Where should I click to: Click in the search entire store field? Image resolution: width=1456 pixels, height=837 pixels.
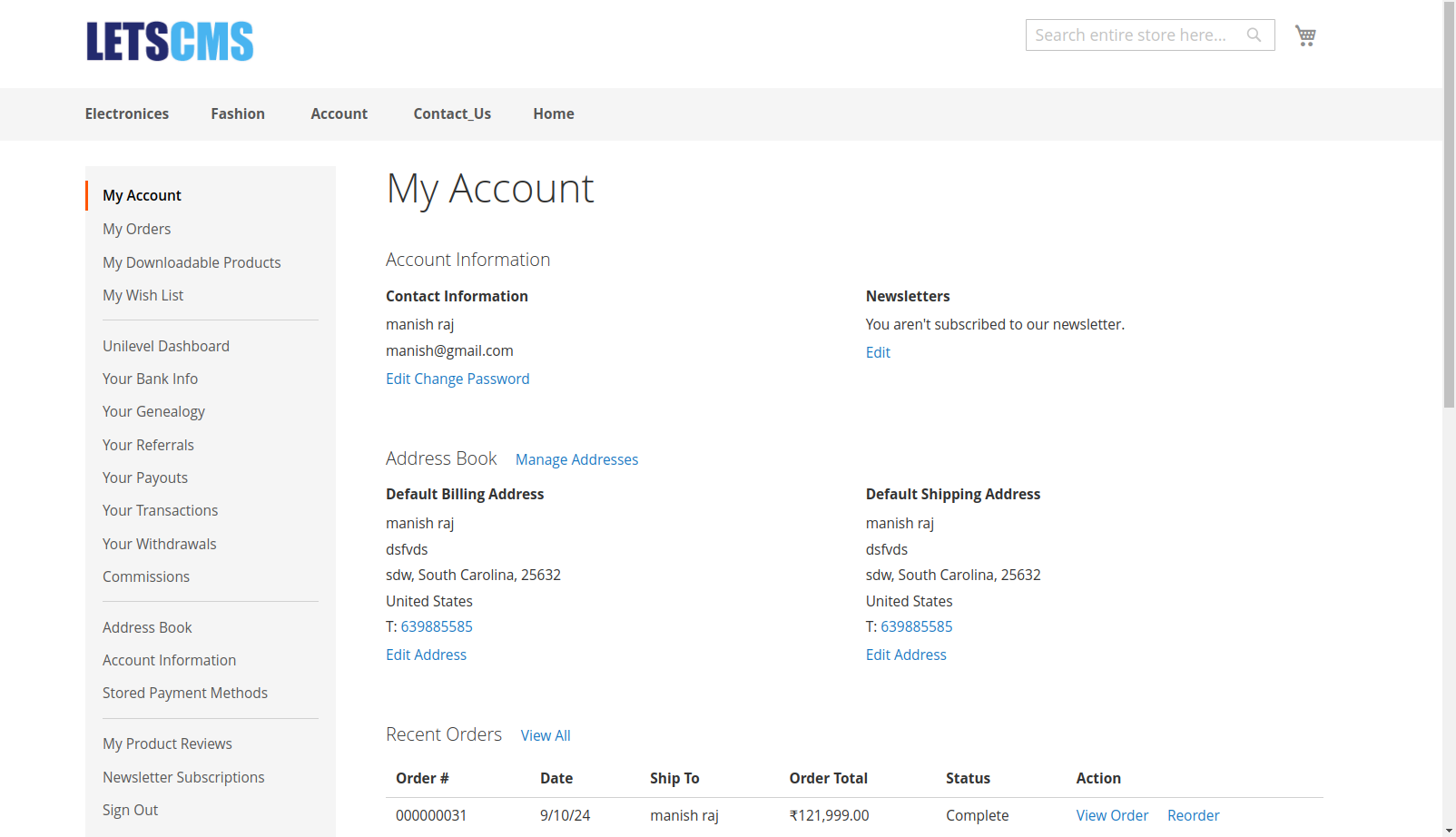[1135, 34]
